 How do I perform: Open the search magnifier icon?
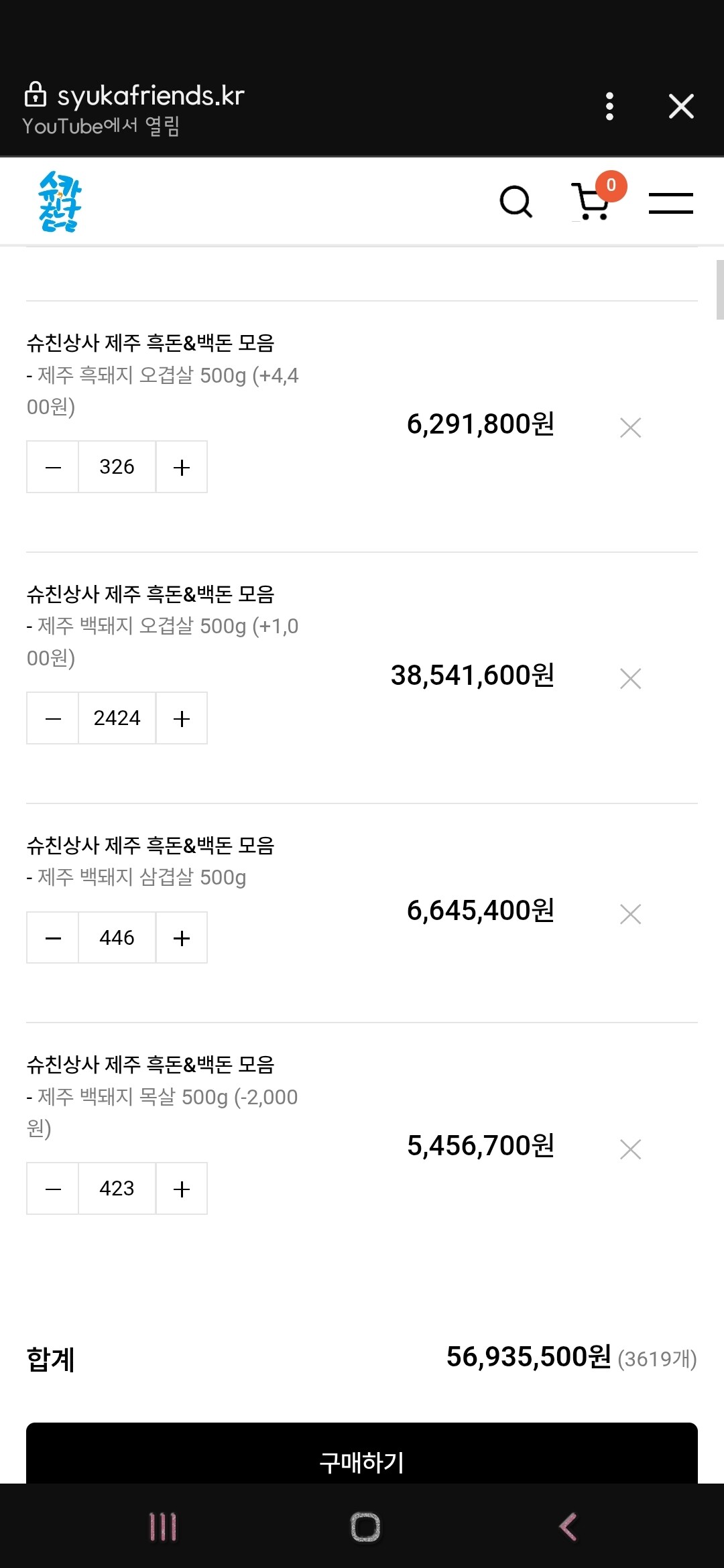(x=516, y=202)
